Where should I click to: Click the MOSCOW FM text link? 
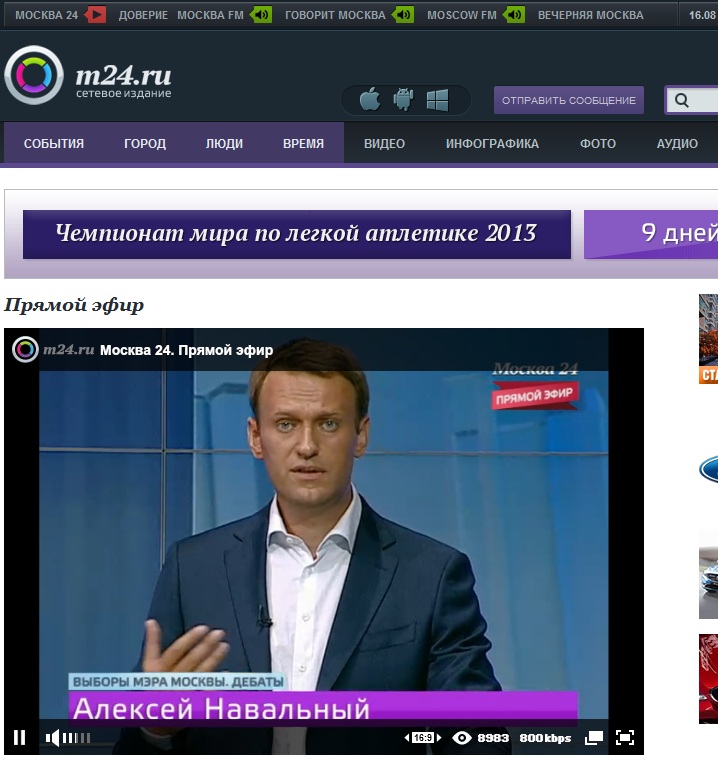click(462, 15)
